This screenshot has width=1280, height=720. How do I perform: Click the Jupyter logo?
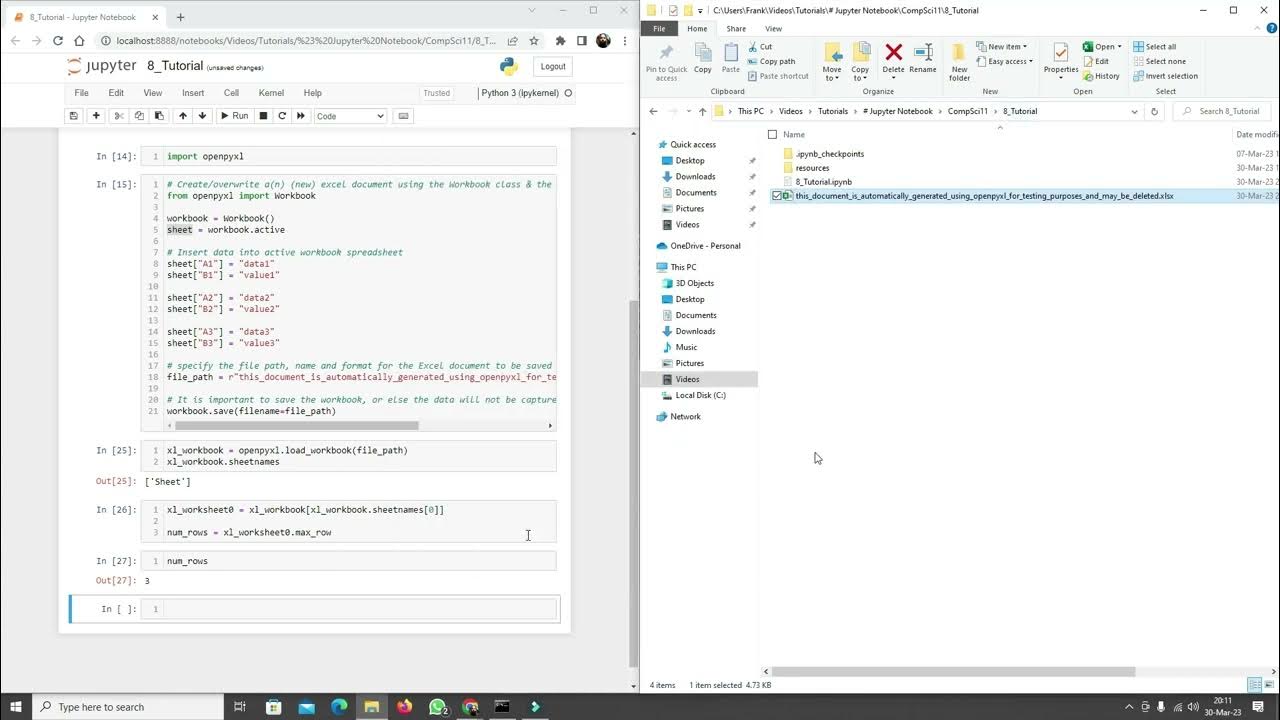coord(101,66)
